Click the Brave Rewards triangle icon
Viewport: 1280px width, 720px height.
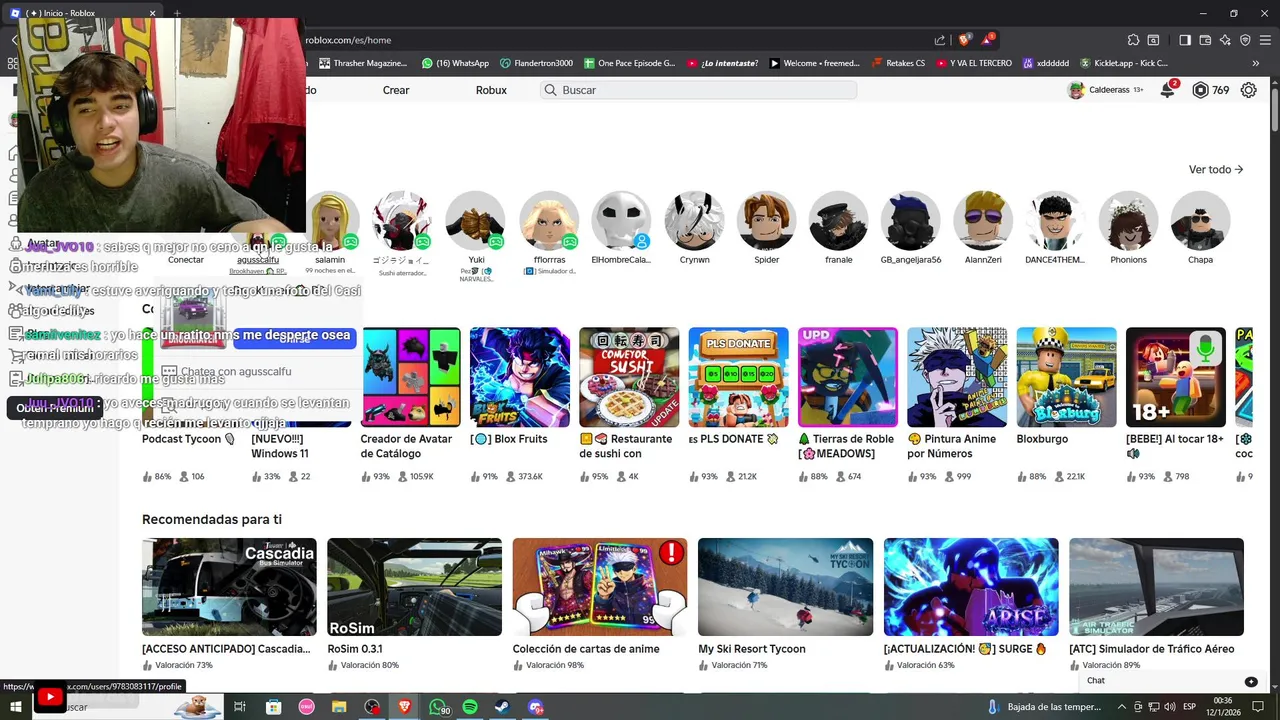tap(988, 40)
